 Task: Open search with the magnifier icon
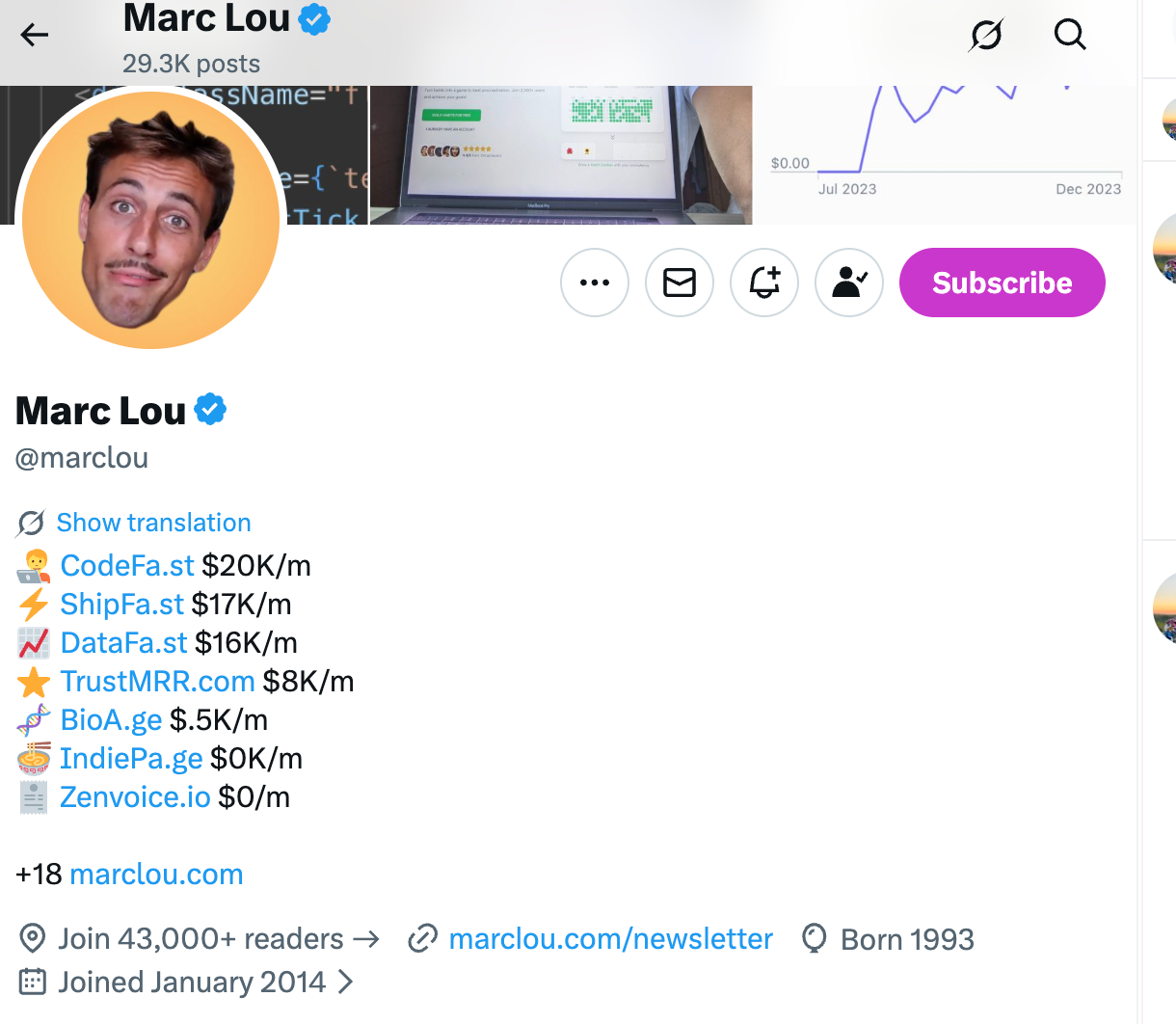pos(1069,36)
